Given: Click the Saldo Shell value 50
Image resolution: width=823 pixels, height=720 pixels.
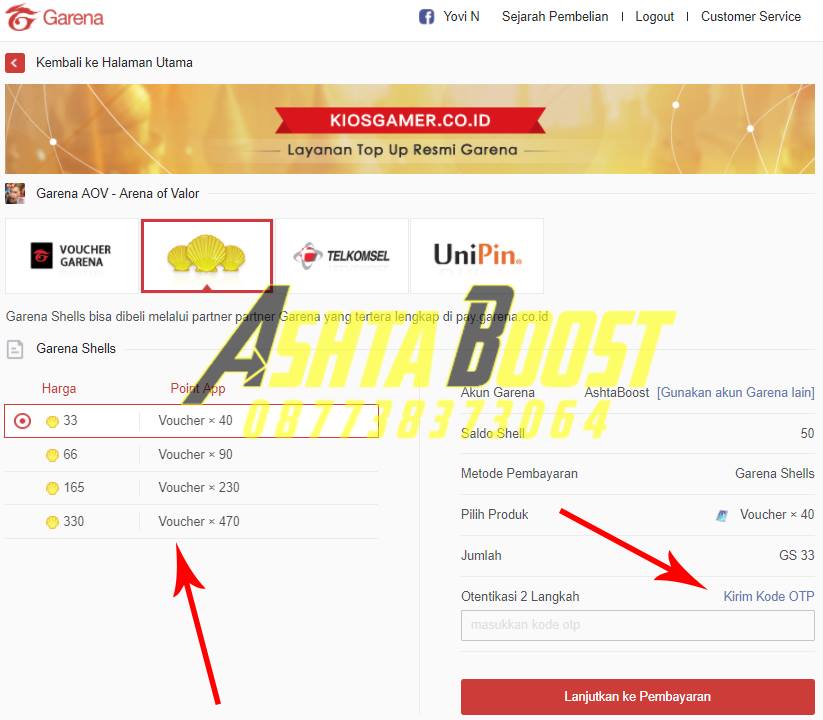Looking at the screenshot, I should [807, 433].
